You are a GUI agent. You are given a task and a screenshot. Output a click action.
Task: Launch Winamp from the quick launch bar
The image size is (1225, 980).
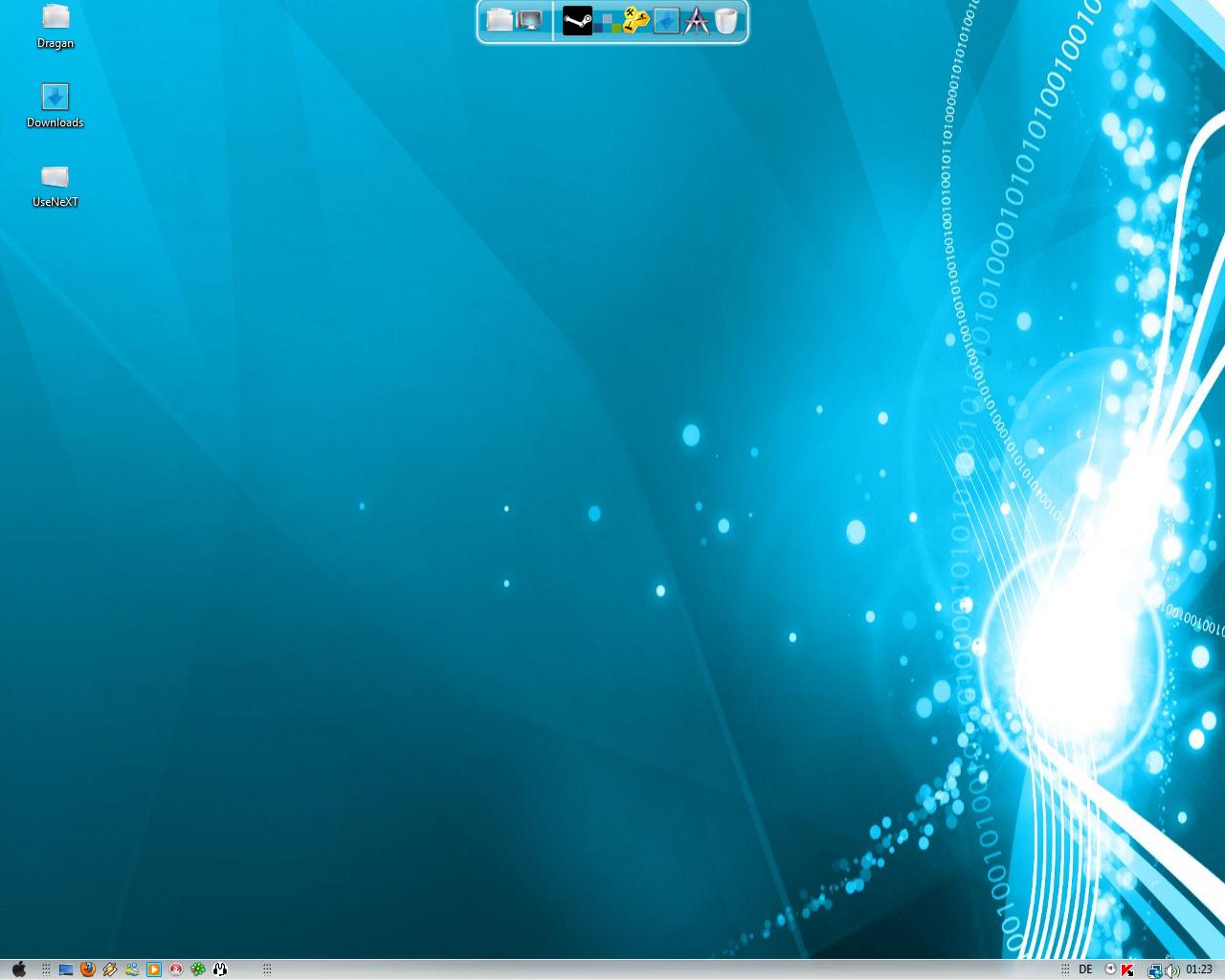tap(110, 969)
